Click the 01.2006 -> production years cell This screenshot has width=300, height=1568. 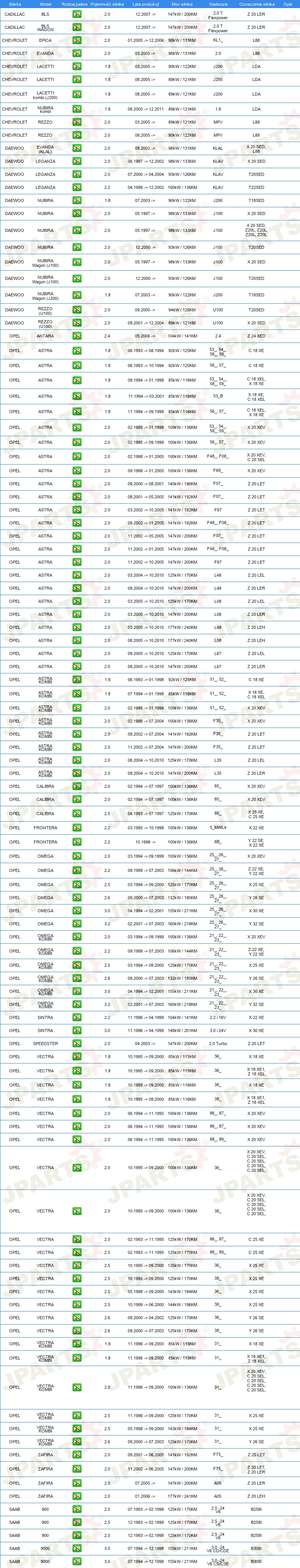pyautogui.click(x=145, y=1496)
